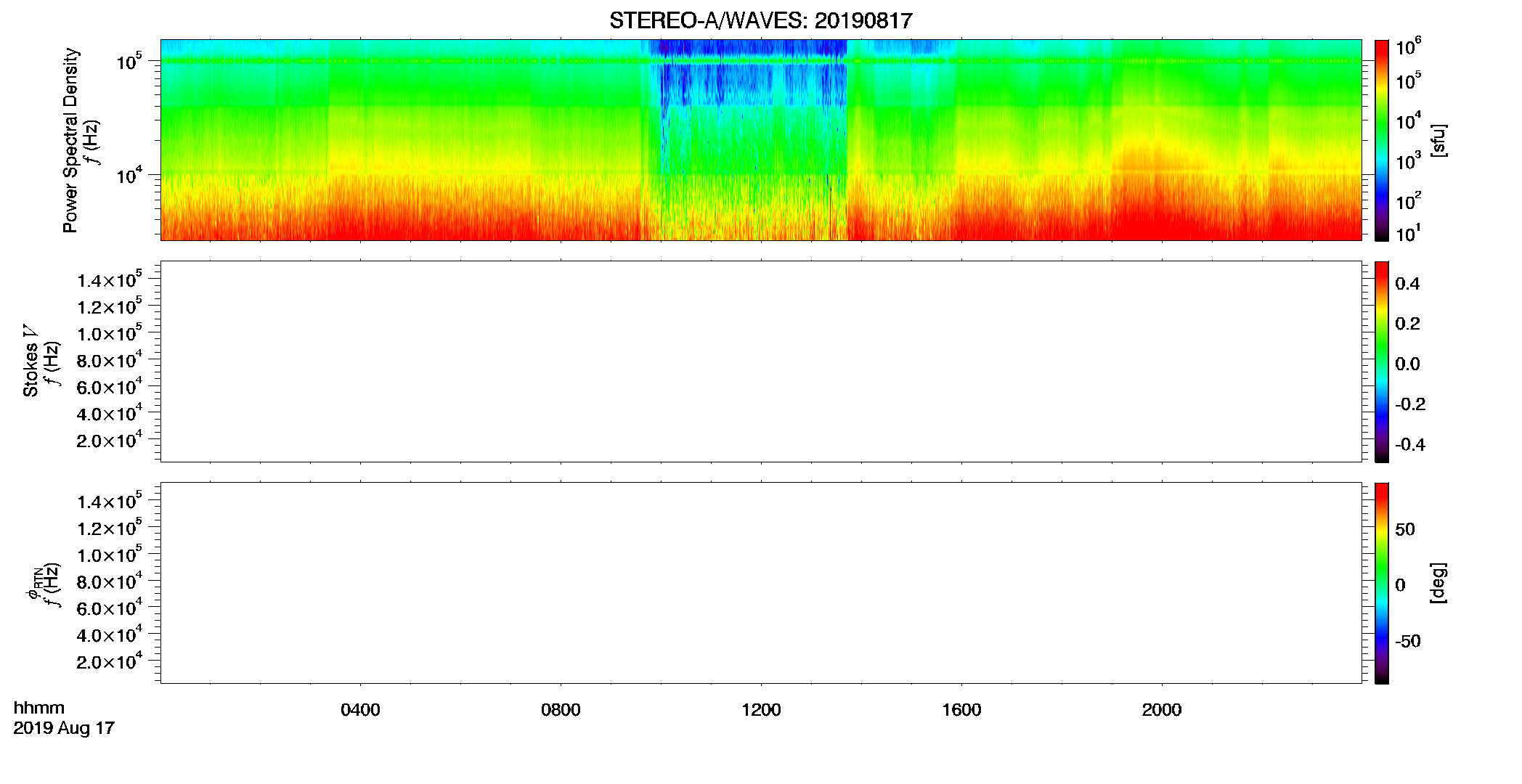The height and width of the screenshot is (784, 1522).
Task: Click "-50" on the degrees color bar
Action: point(1407,641)
